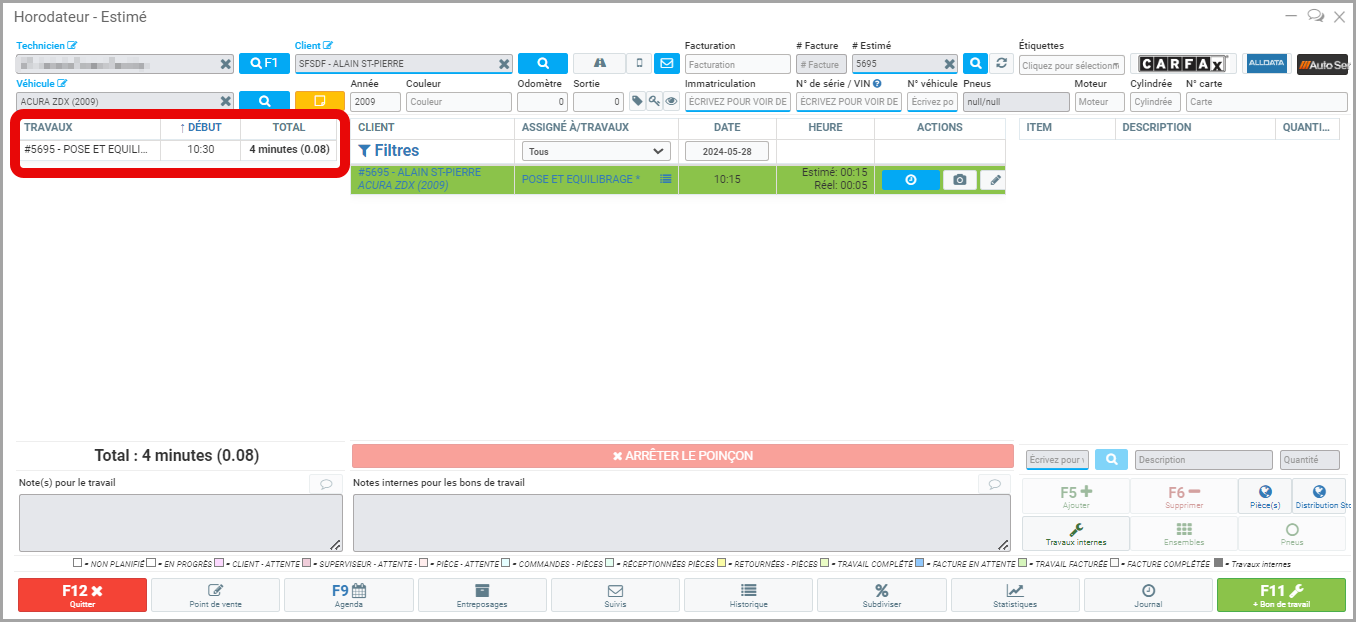Click the Immatriculation input field
The width and height of the screenshot is (1356, 622).
[738, 102]
